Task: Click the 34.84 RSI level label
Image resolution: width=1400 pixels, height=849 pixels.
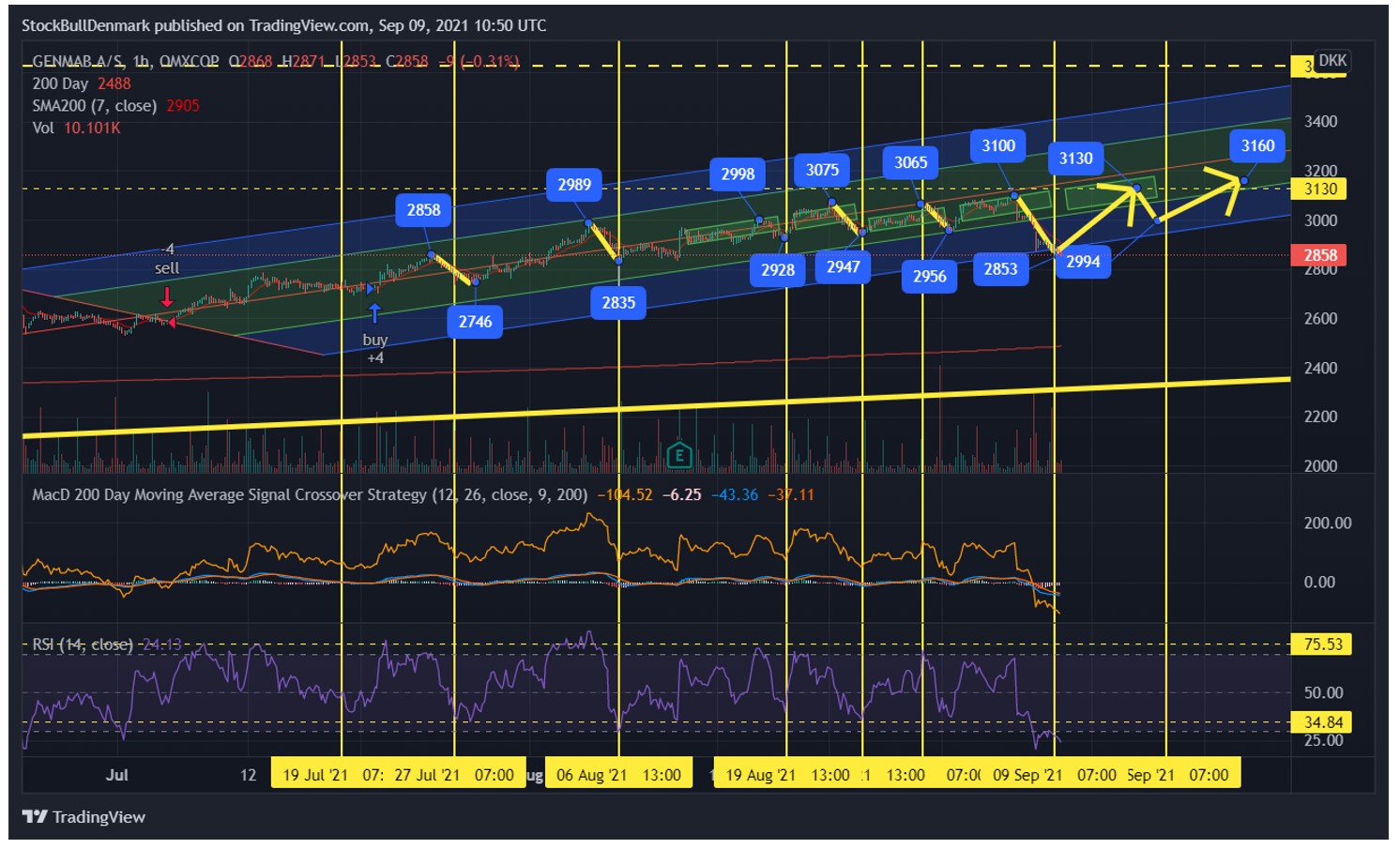Action: tap(1323, 722)
